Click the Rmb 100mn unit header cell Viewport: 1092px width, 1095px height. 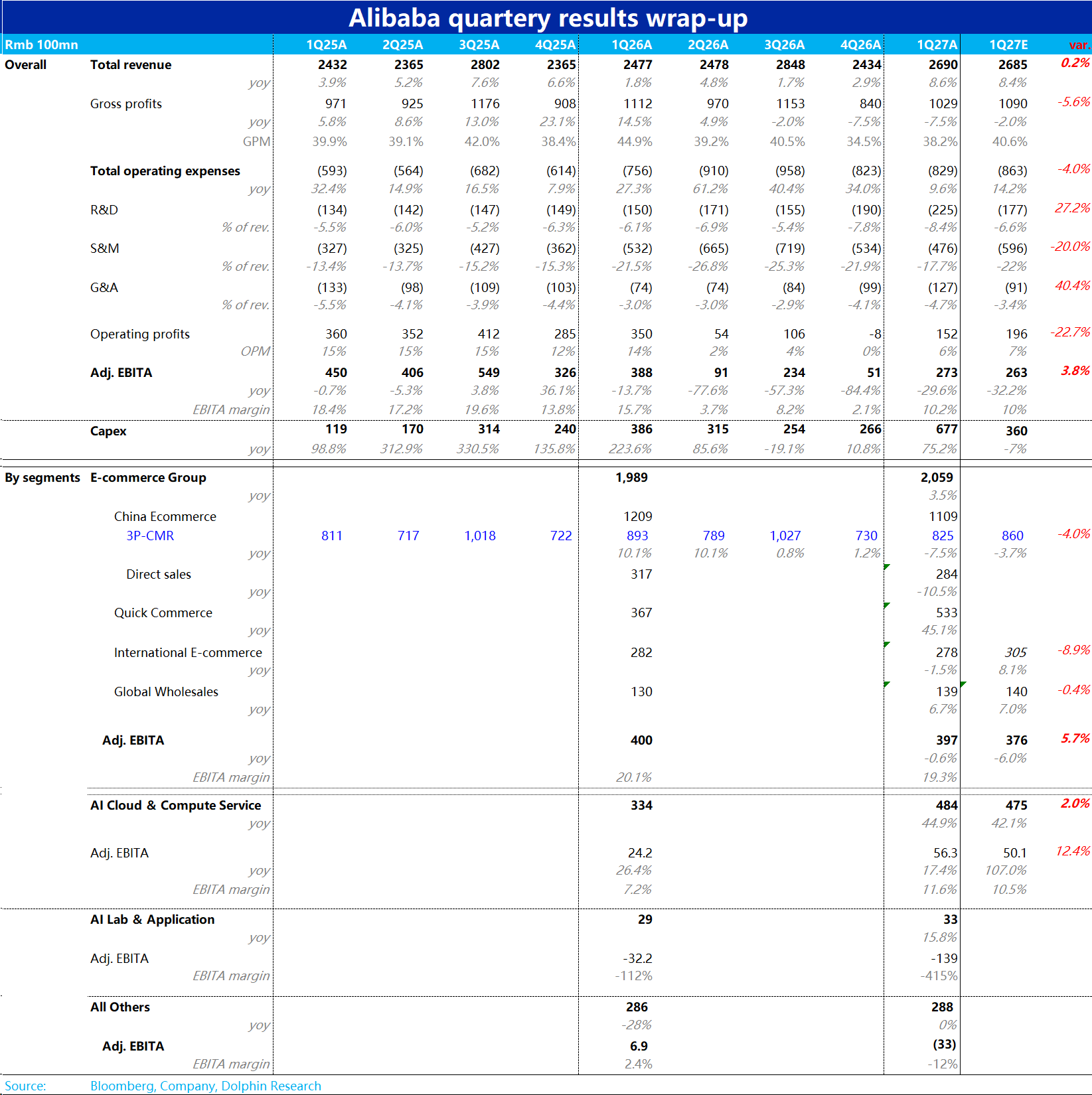point(41,44)
